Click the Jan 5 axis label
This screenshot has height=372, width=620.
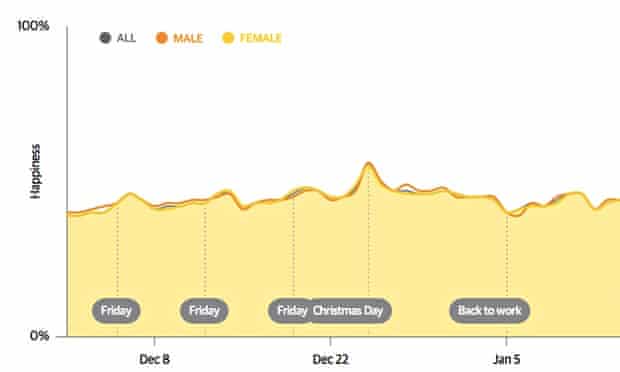[x=507, y=359]
